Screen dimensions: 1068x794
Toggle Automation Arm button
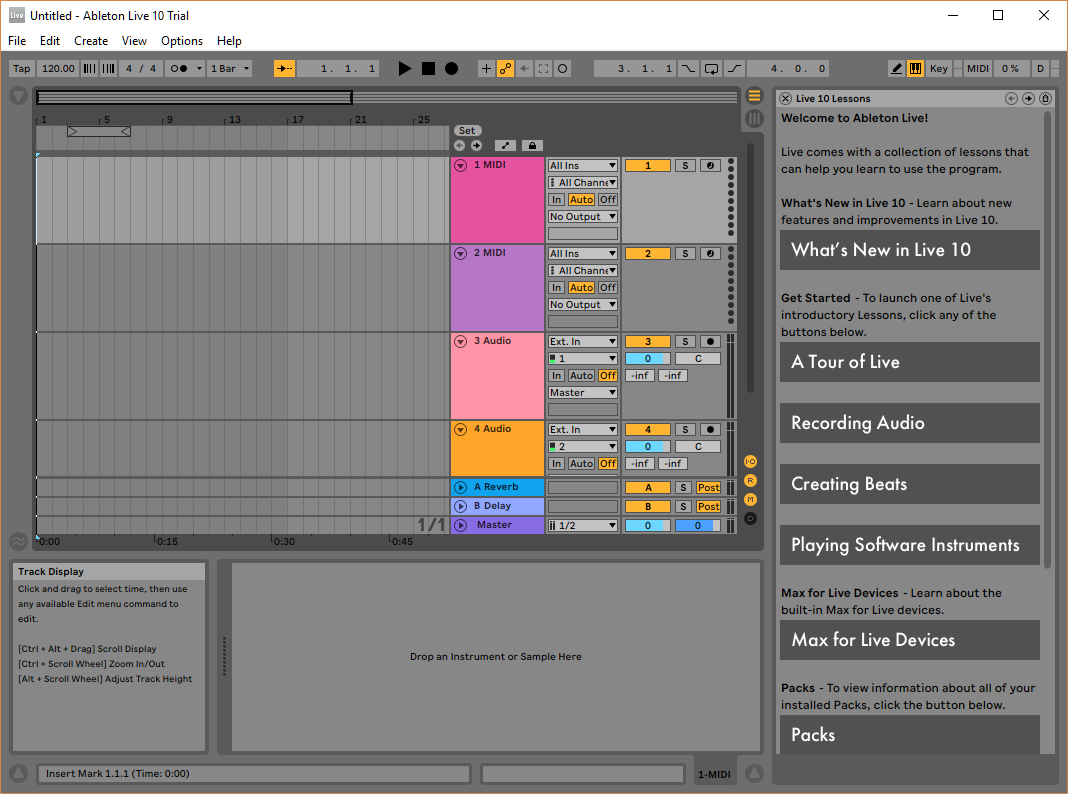(505, 69)
